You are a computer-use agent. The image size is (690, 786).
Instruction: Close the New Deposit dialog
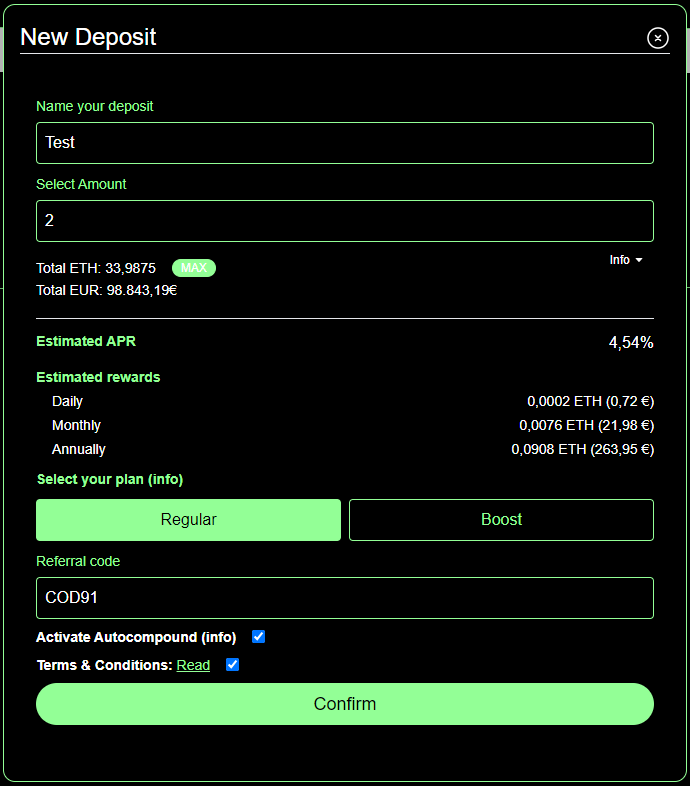[657, 38]
